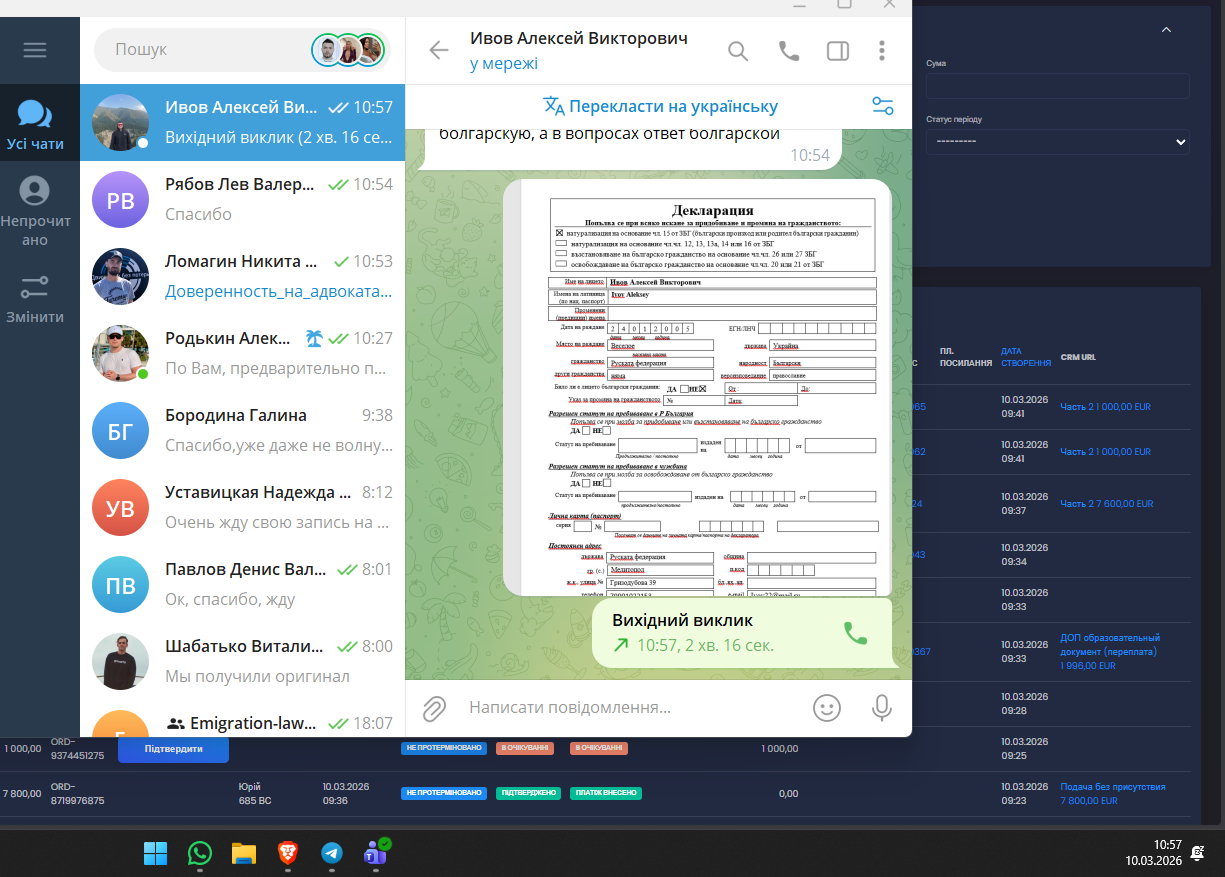Screen dimensions: 1225x877
Task: Open translation settings sliders icon
Action: point(883,106)
